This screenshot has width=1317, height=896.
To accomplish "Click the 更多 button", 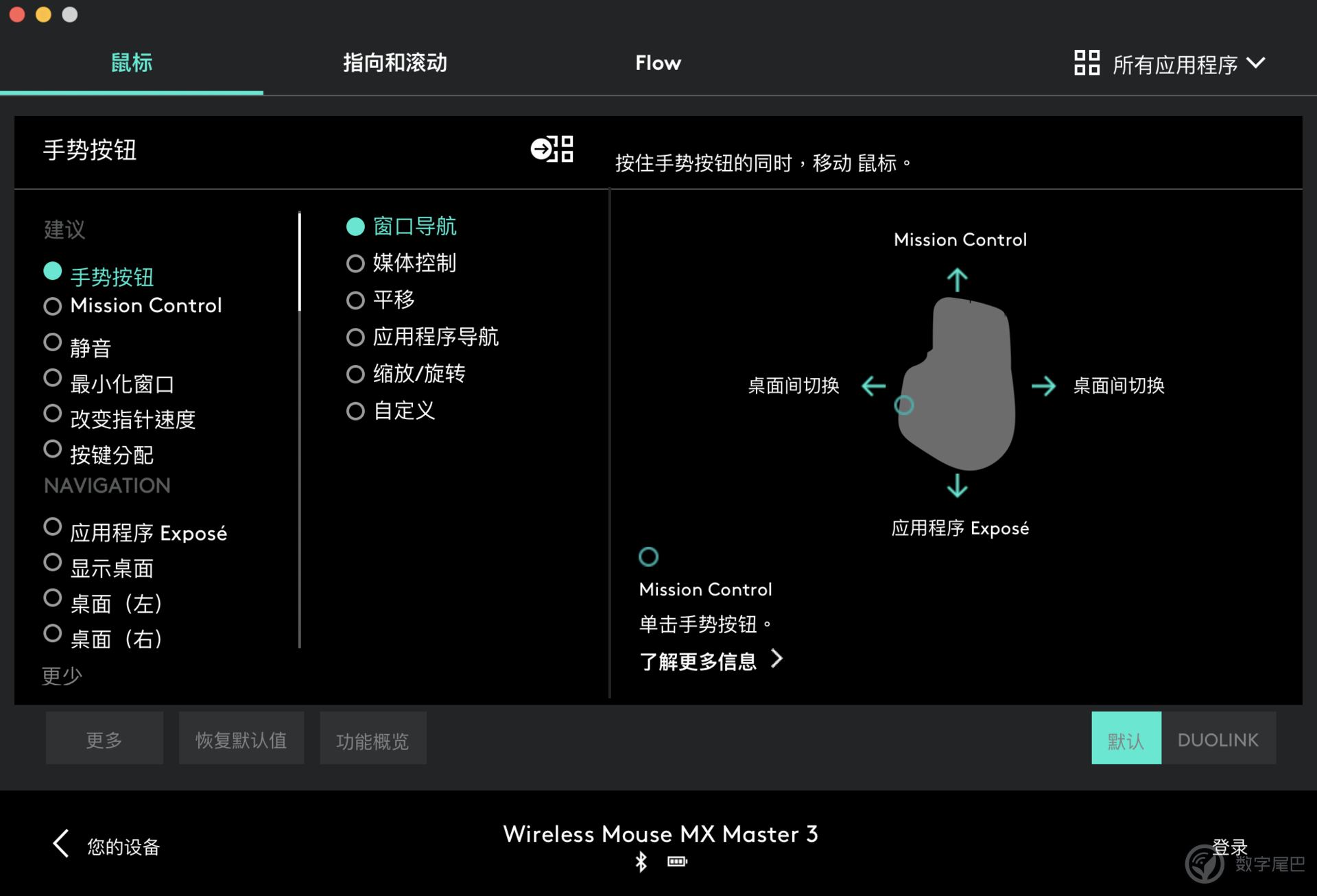I will (x=104, y=738).
